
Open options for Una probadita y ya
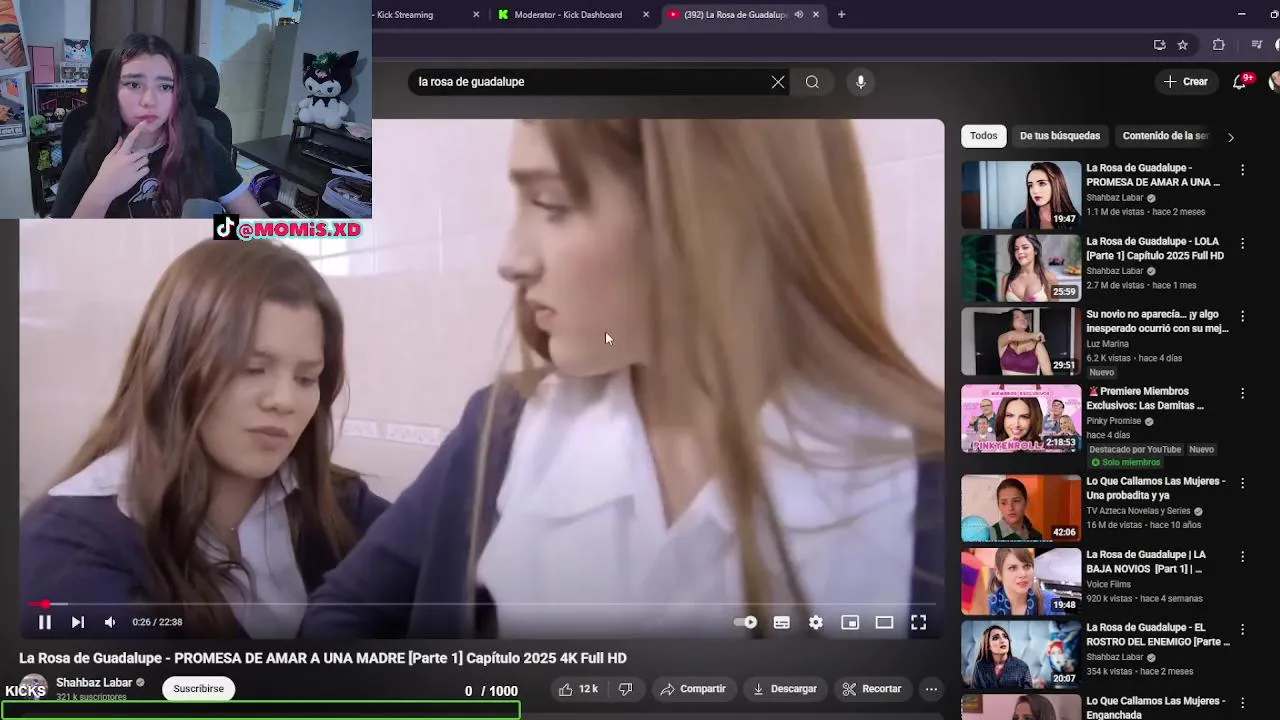(x=1242, y=484)
